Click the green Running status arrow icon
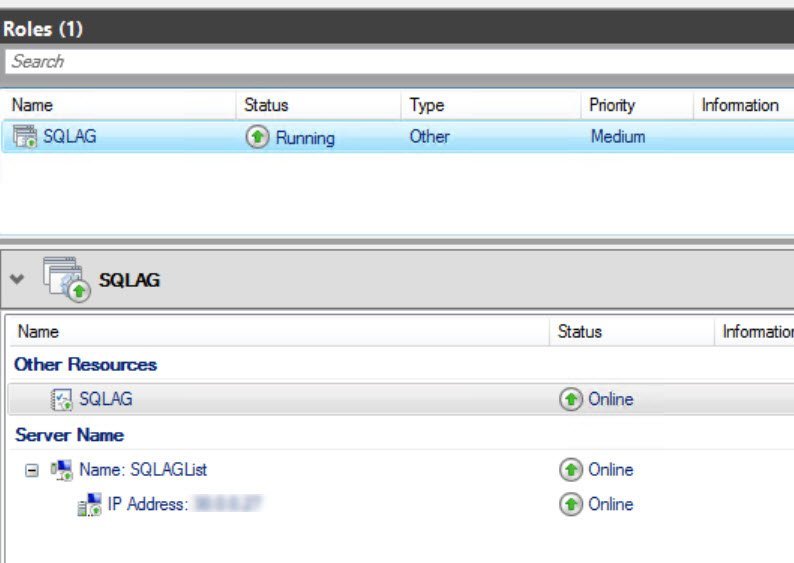 tap(257, 137)
